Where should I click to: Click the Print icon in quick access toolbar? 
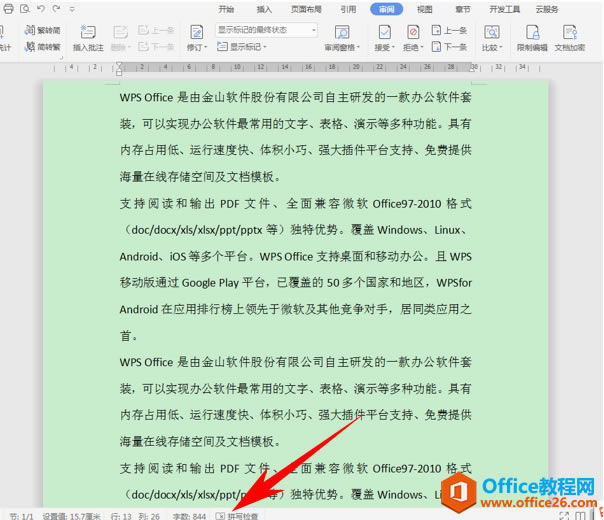pyautogui.click(x=8, y=8)
